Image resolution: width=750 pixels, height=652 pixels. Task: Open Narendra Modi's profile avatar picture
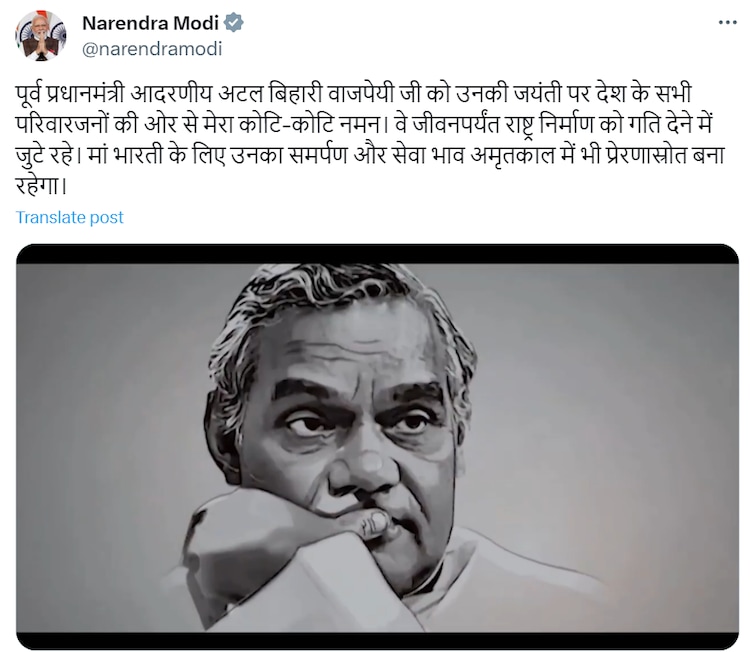point(41,36)
